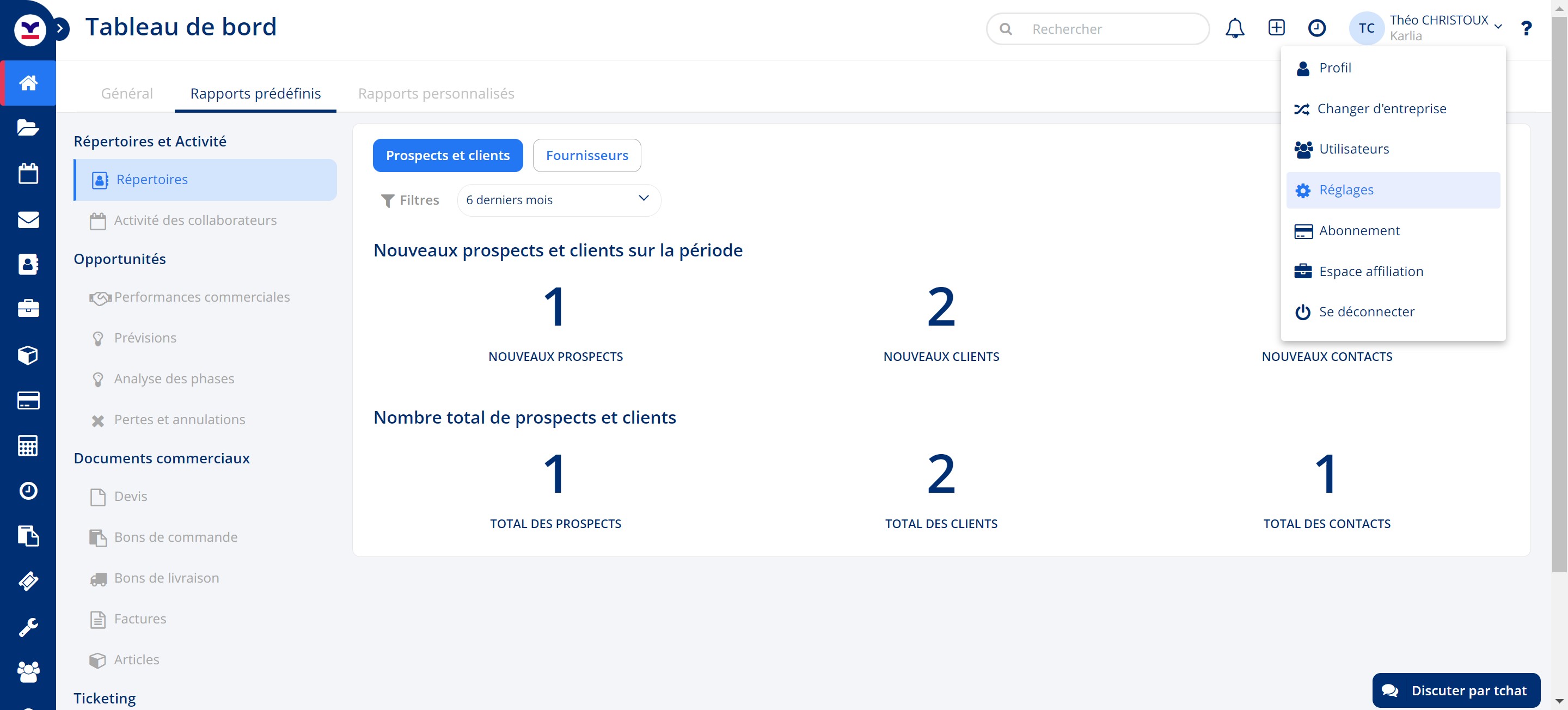The image size is (1568, 710).
Task: Focus the Rechercher search field
Action: pos(1098,29)
